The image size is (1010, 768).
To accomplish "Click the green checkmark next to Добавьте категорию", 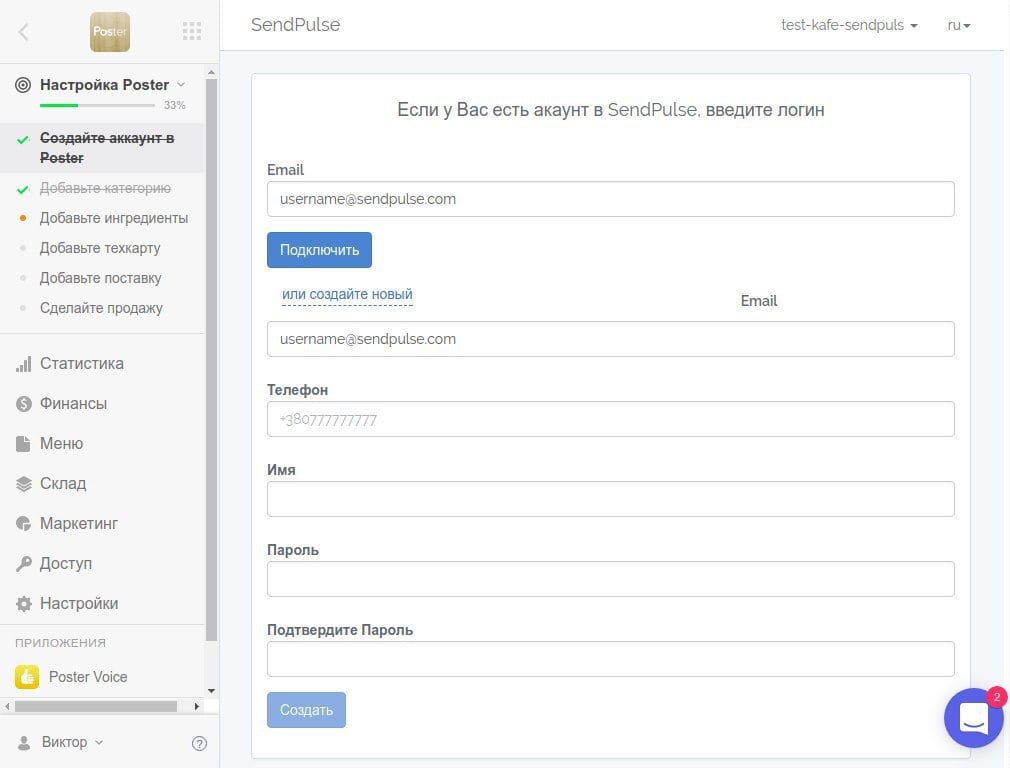I will click(23, 189).
